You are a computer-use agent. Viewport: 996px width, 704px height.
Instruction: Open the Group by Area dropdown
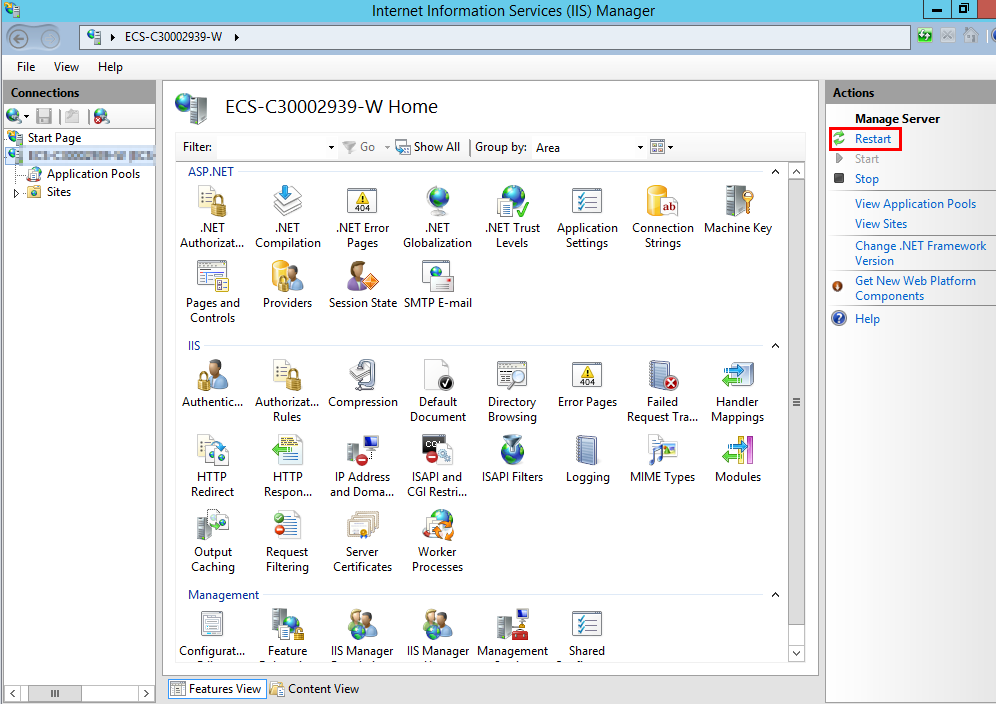click(x=640, y=147)
